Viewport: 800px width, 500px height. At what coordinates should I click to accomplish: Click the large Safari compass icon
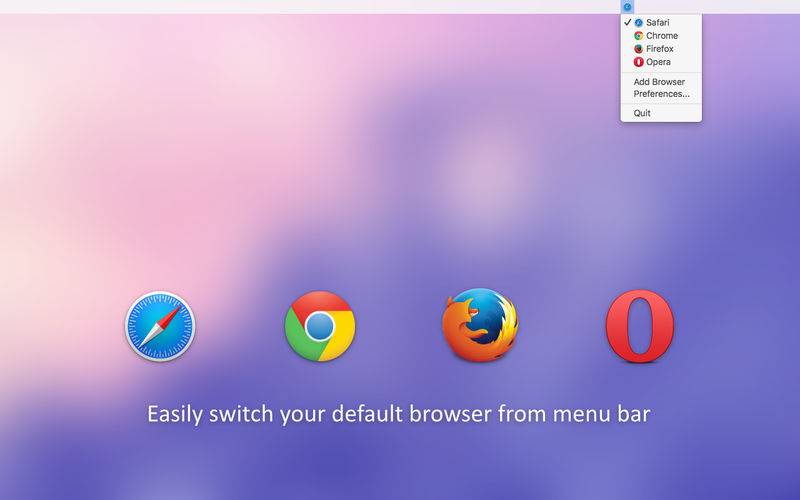pos(160,326)
